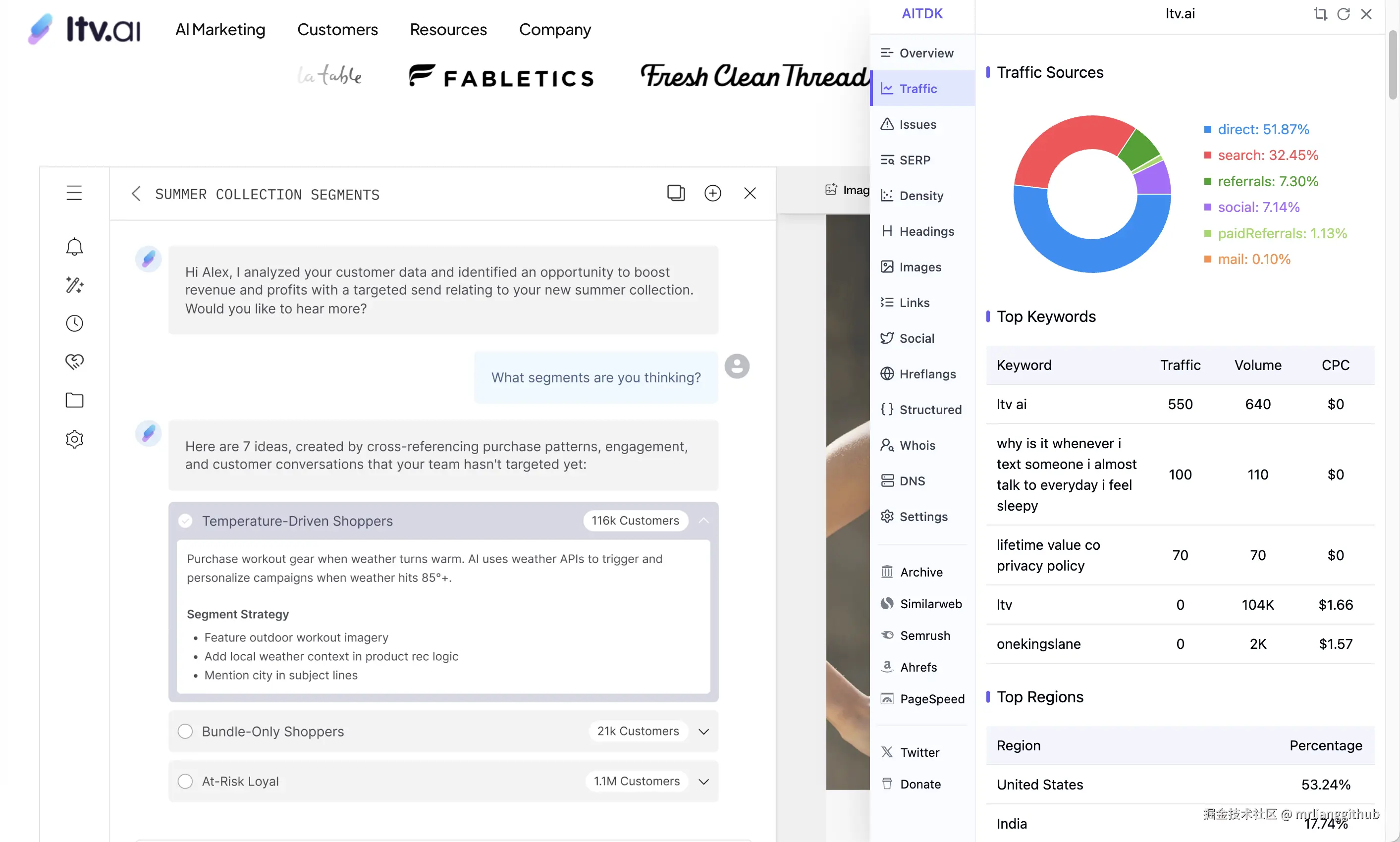Click the PageSpeed link

(931, 699)
